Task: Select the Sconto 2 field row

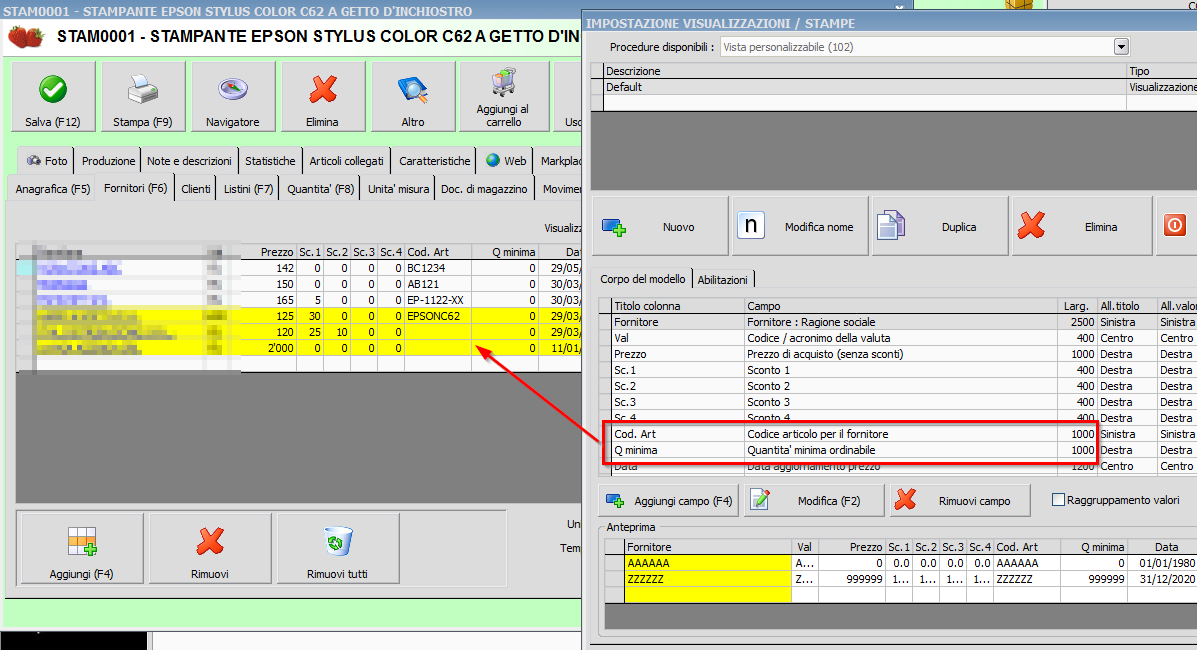Action: click(899, 386)
